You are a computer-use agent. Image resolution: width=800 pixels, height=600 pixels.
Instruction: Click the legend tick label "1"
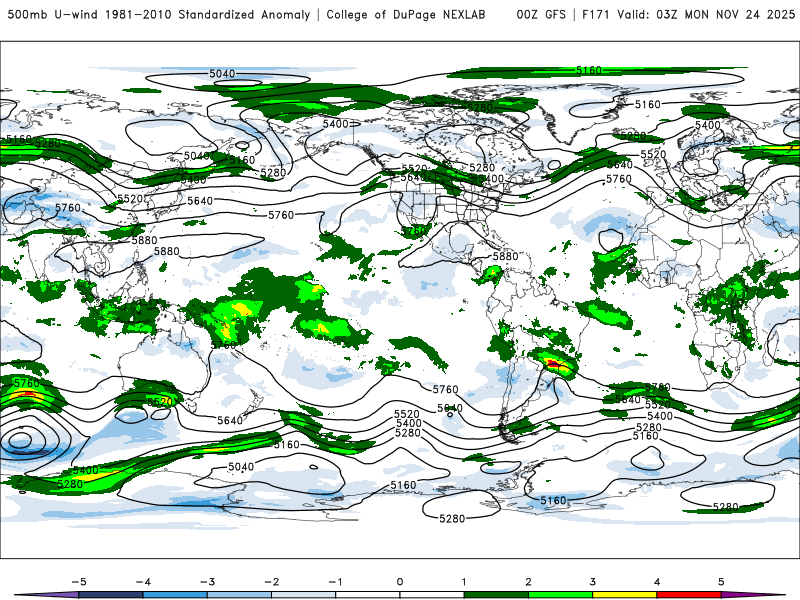pos(464,582)
